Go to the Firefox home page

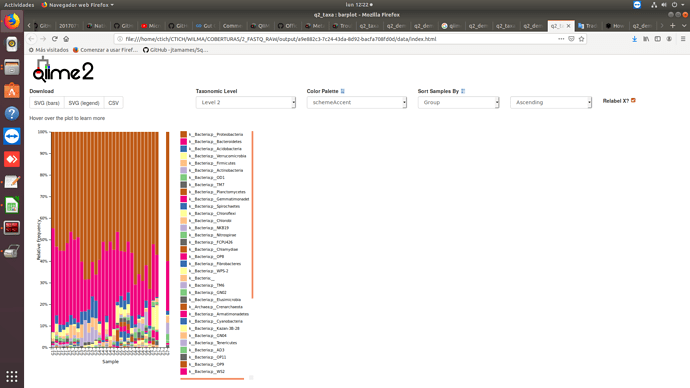(66, 39)
